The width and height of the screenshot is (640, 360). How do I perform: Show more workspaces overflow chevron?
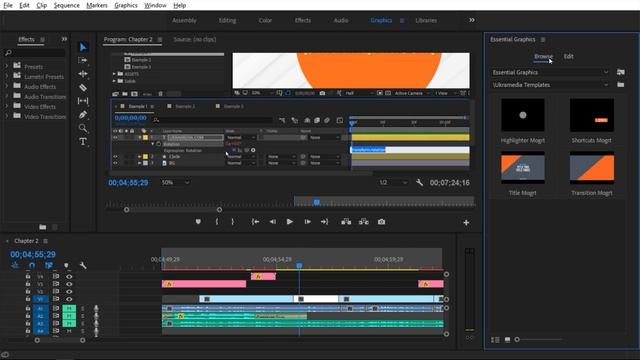(x=471, y=20)
